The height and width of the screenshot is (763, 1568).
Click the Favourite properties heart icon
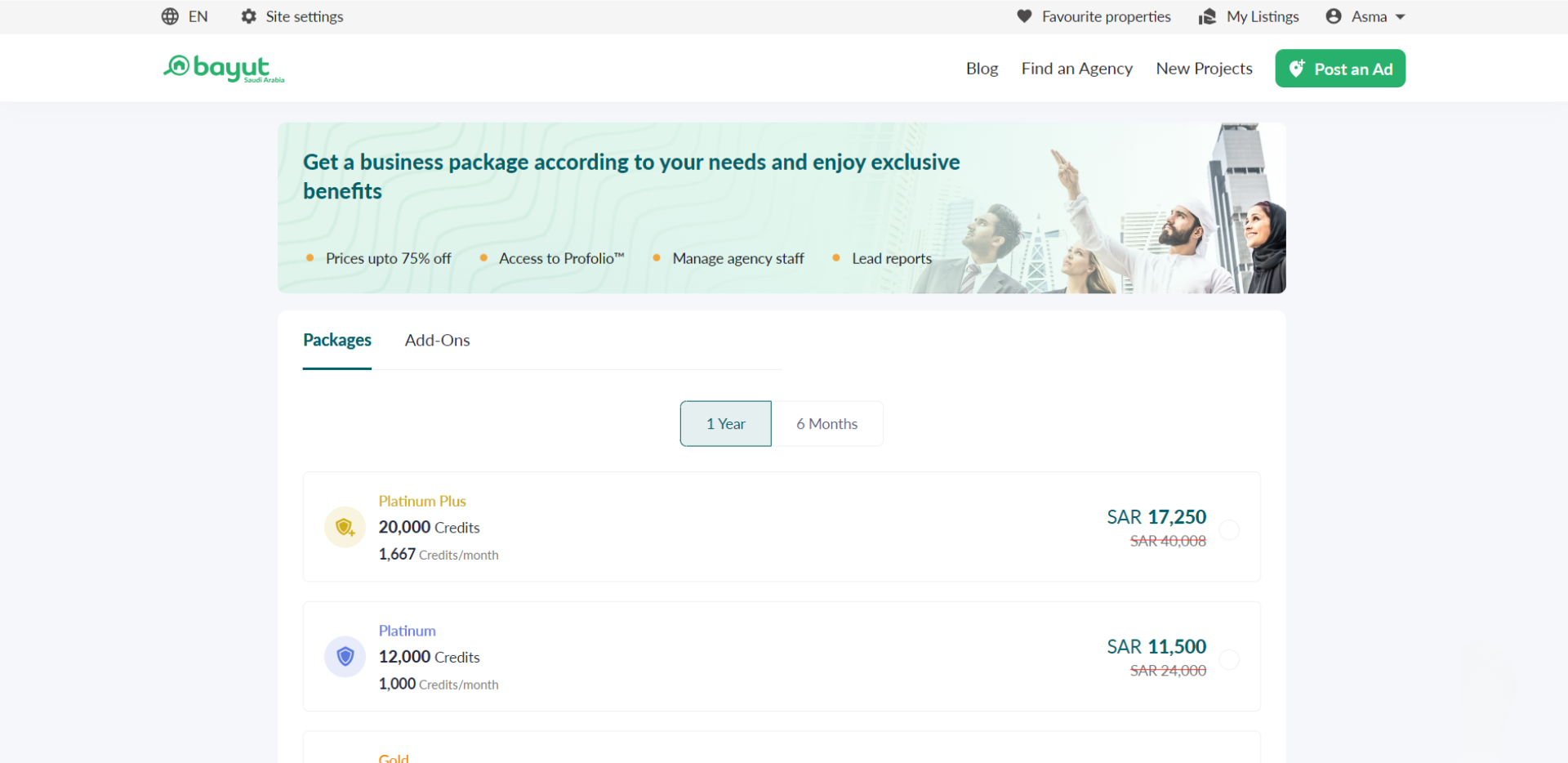coord(1024,16)
